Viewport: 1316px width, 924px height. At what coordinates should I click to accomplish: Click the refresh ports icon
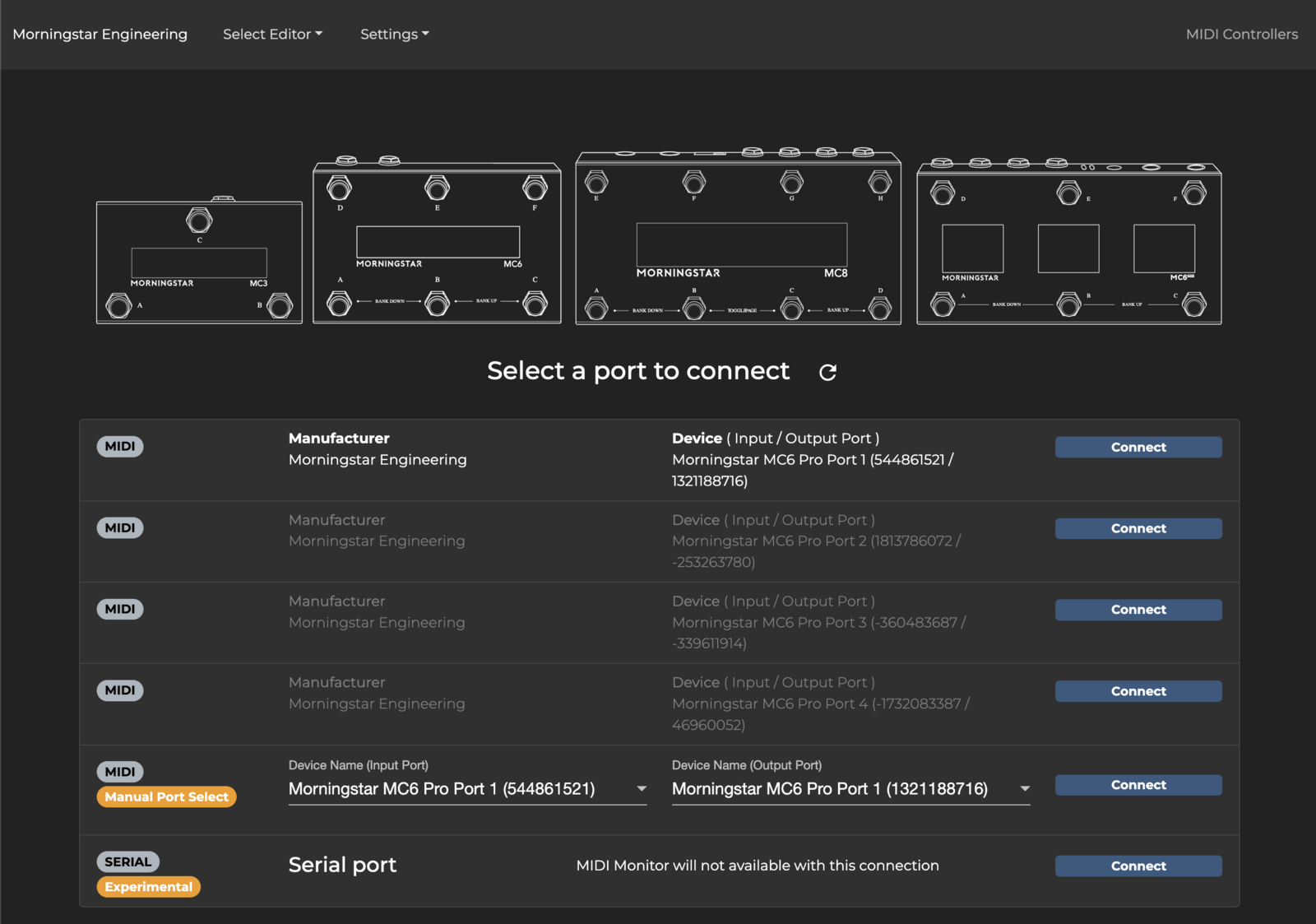(827, 372)
